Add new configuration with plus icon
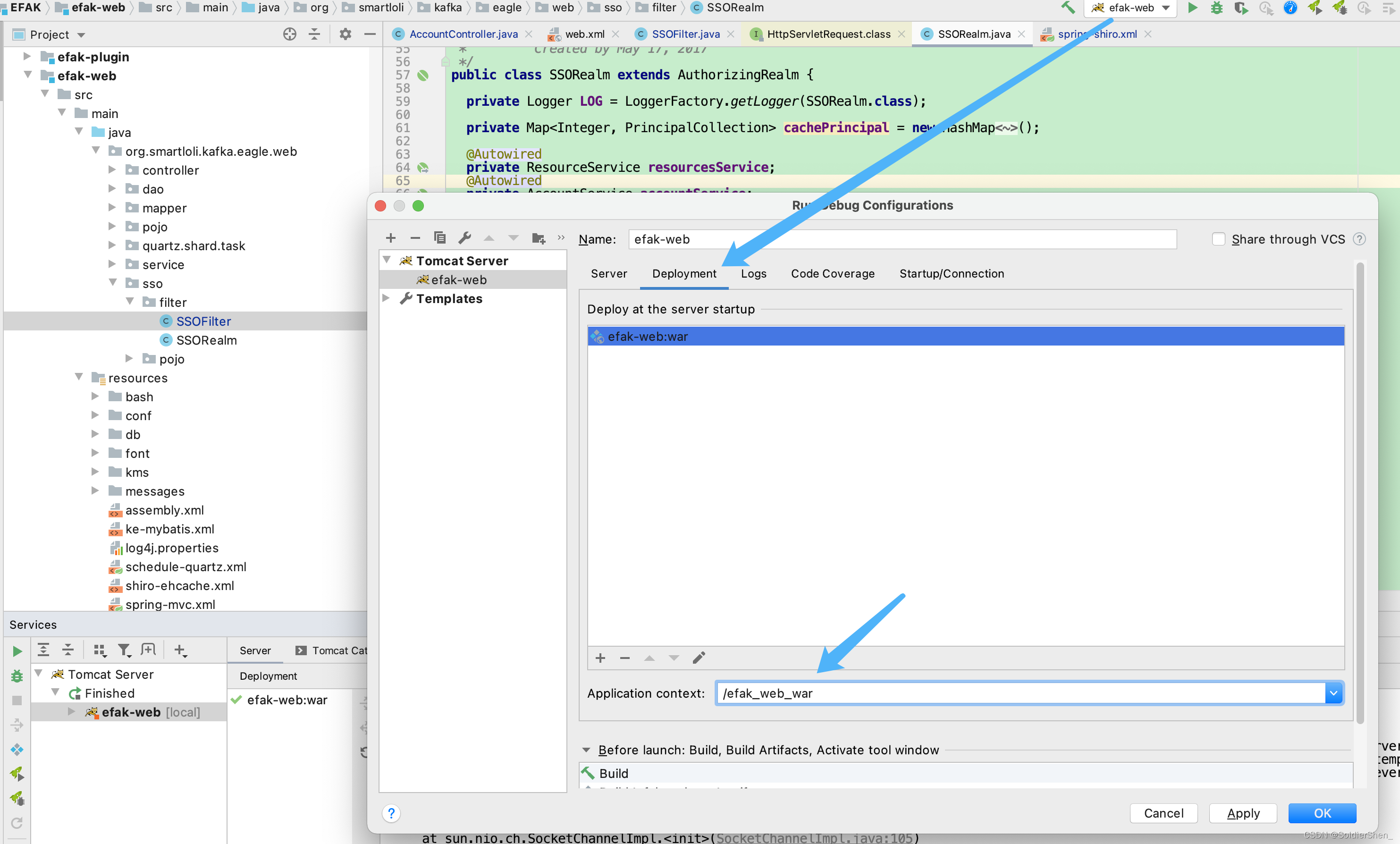 click(390, 238)
